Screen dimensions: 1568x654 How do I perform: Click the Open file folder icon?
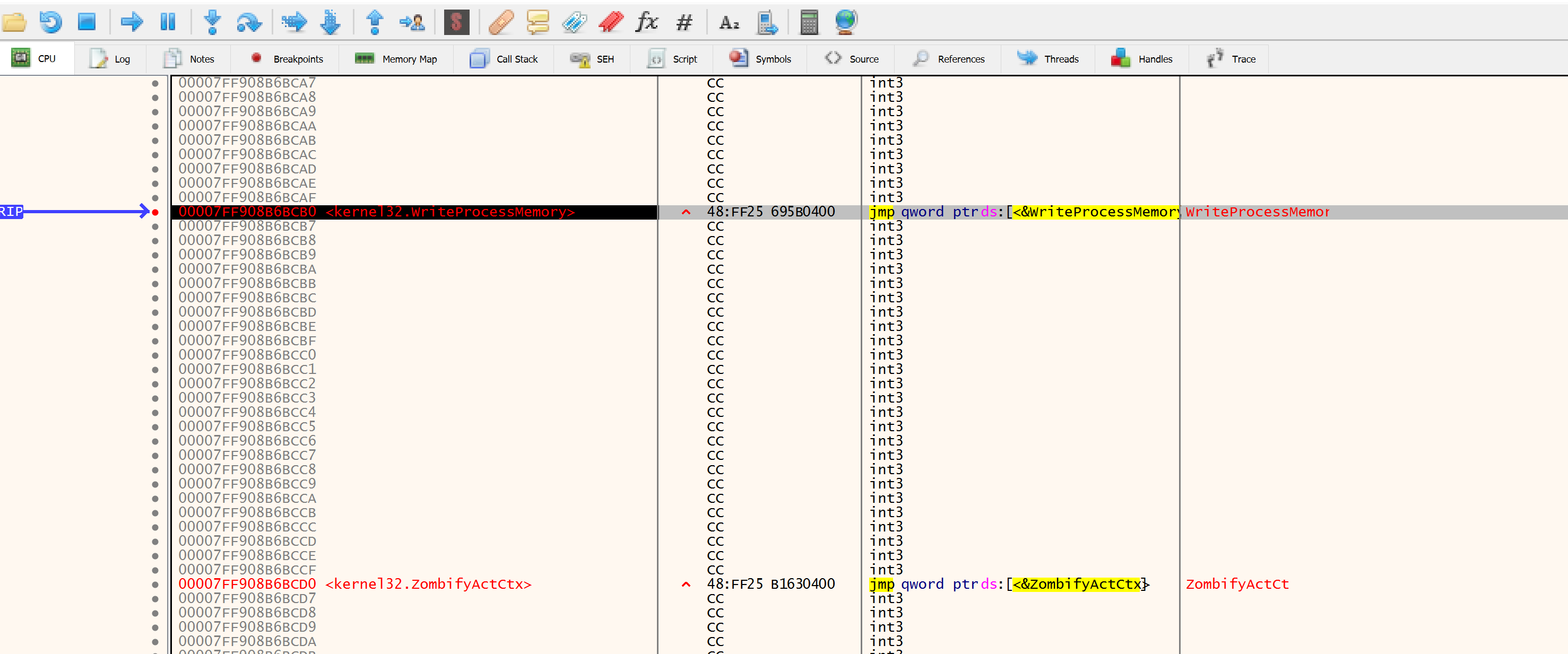(14, 22)
